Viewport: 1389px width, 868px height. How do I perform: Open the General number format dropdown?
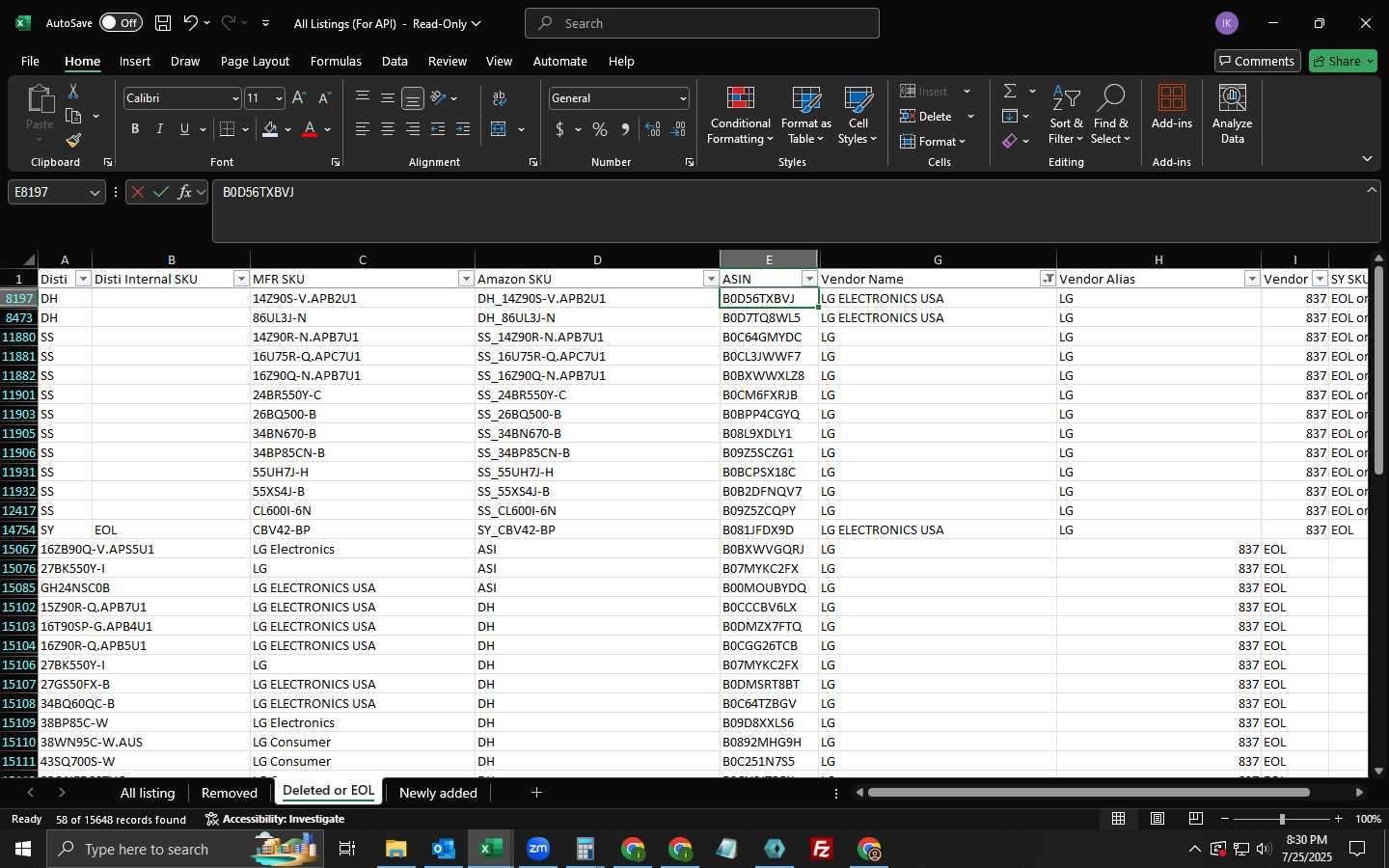tap(683, 98)
